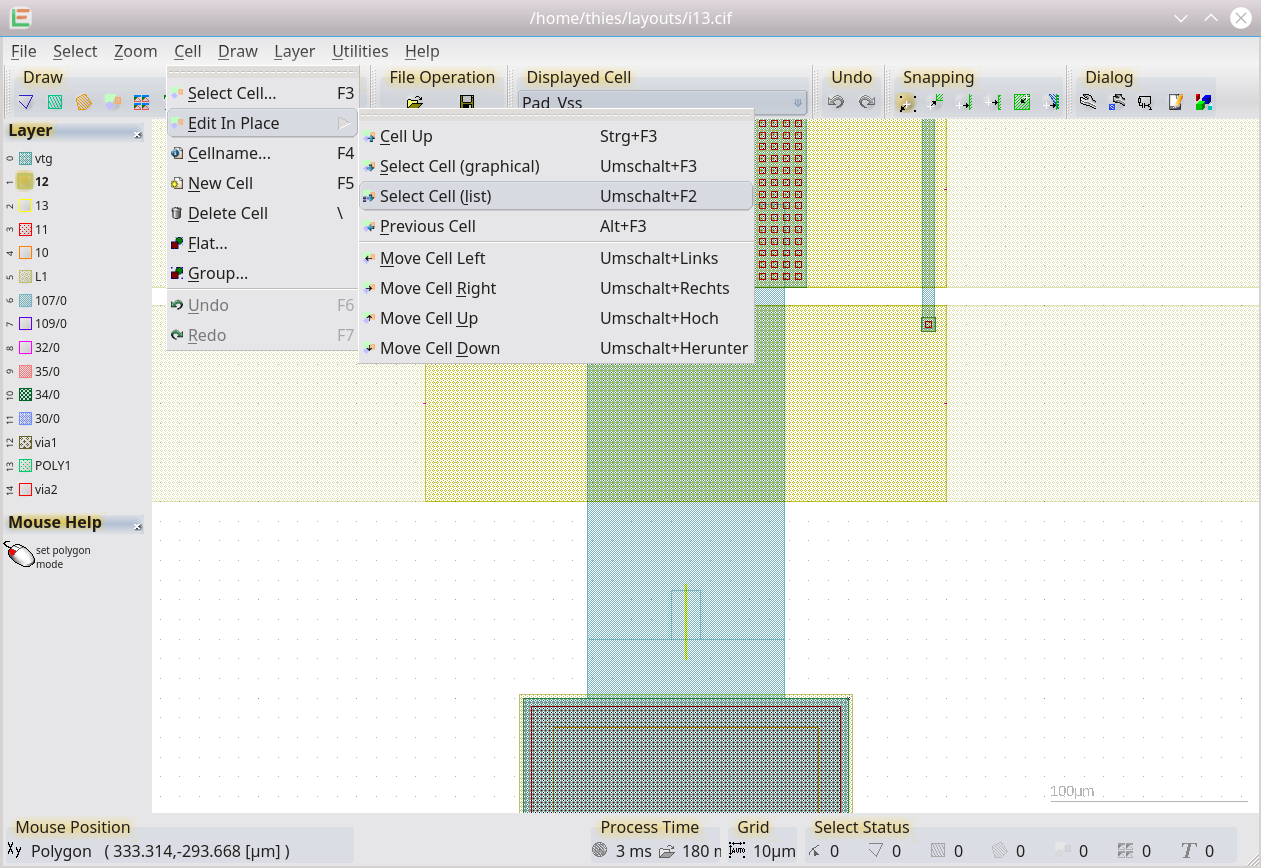Open the Select menu
This screenshot has height=868, width=1261.
[75, 51]
